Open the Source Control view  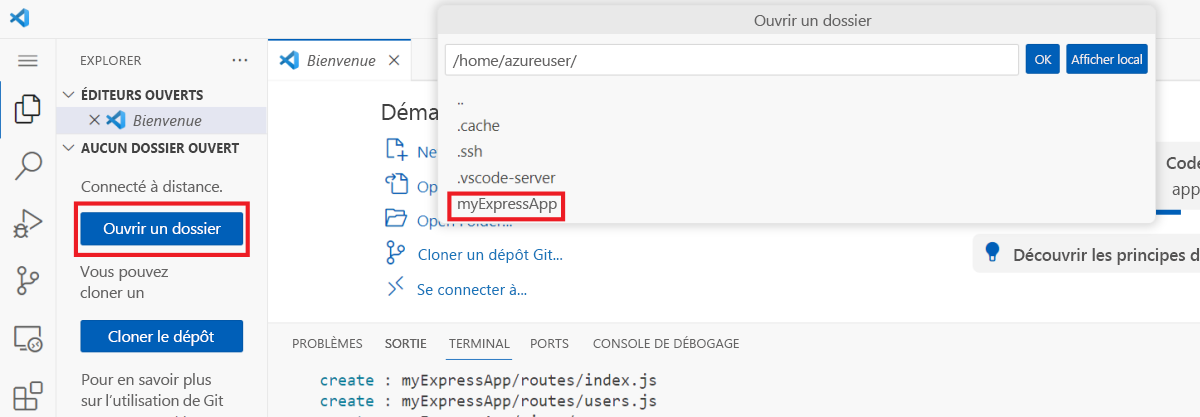27,281
